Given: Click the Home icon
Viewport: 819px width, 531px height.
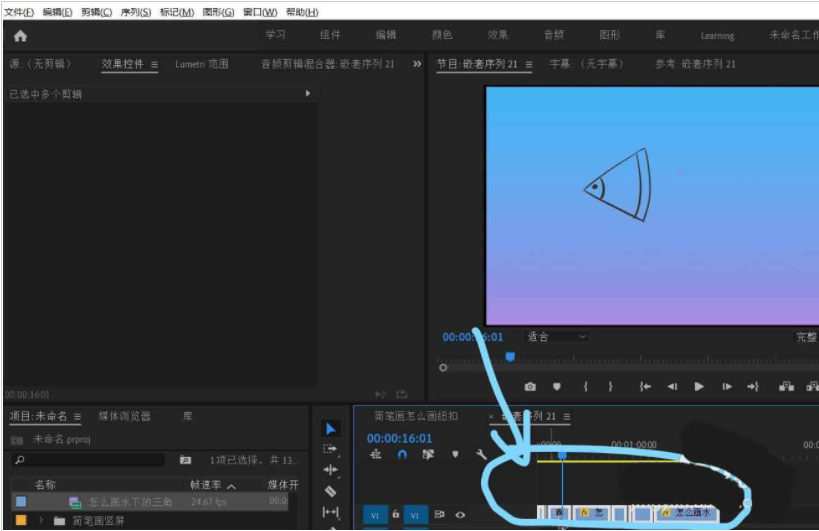Looking at the screenshot, I should (x=20, y=35).
